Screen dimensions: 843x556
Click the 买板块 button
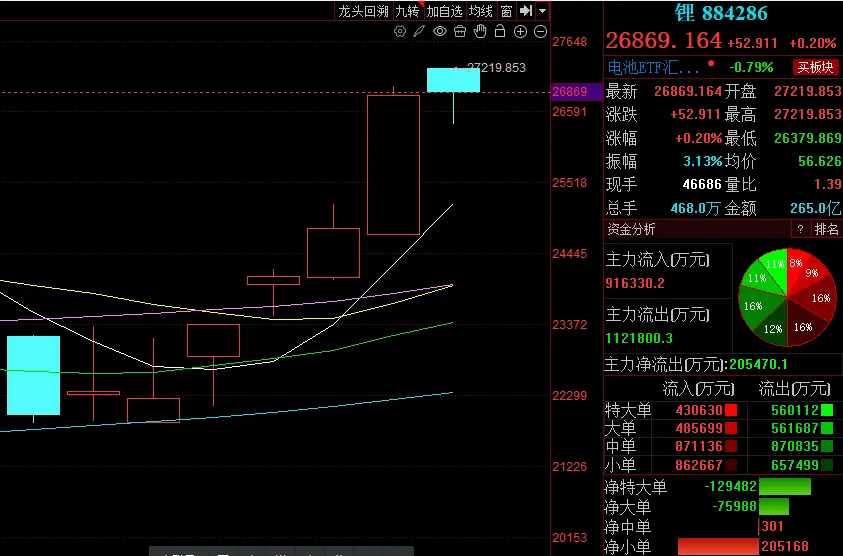click(x=815, y=67)
